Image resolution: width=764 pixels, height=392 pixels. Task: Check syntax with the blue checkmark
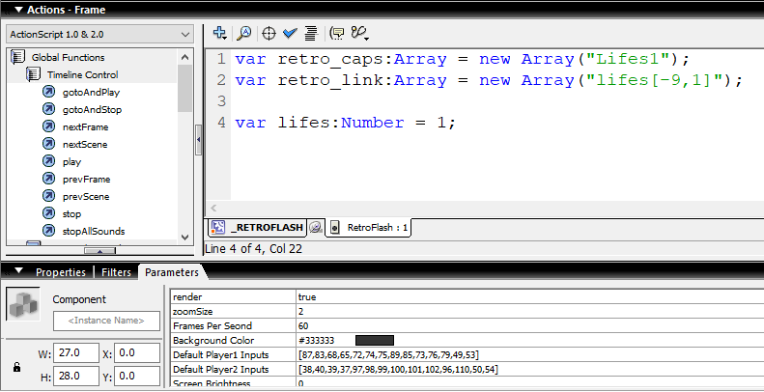point(290,33)
